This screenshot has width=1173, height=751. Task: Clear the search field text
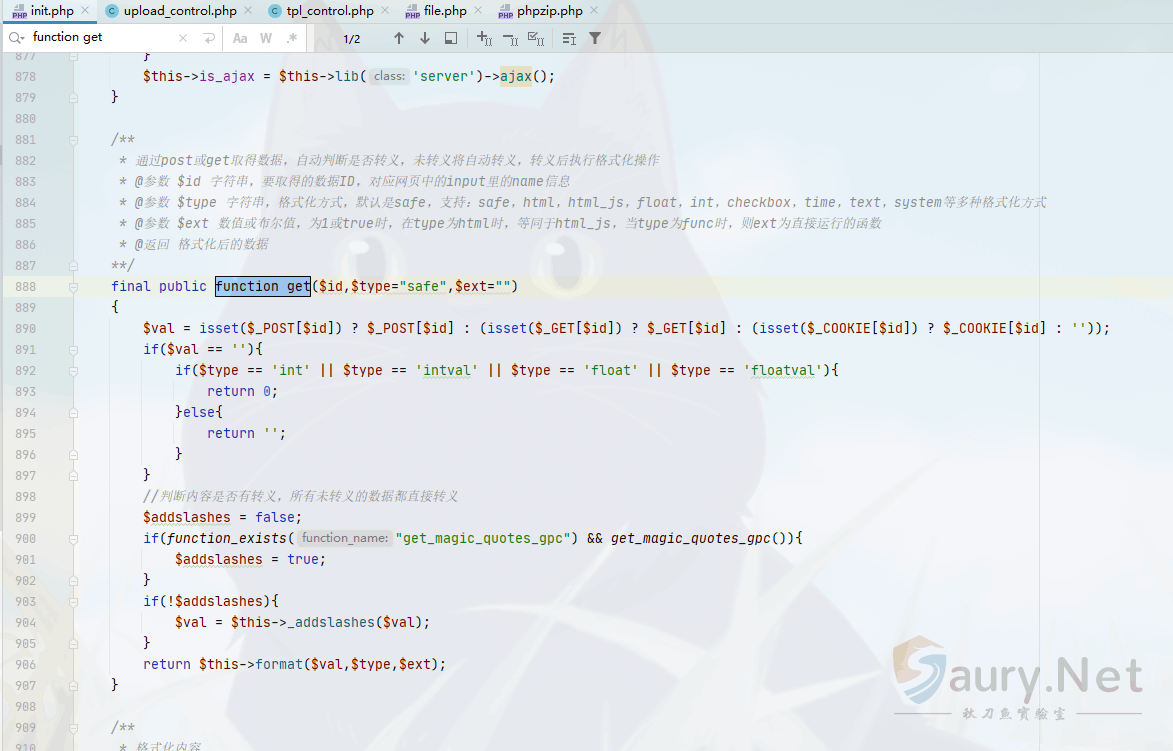183,38
